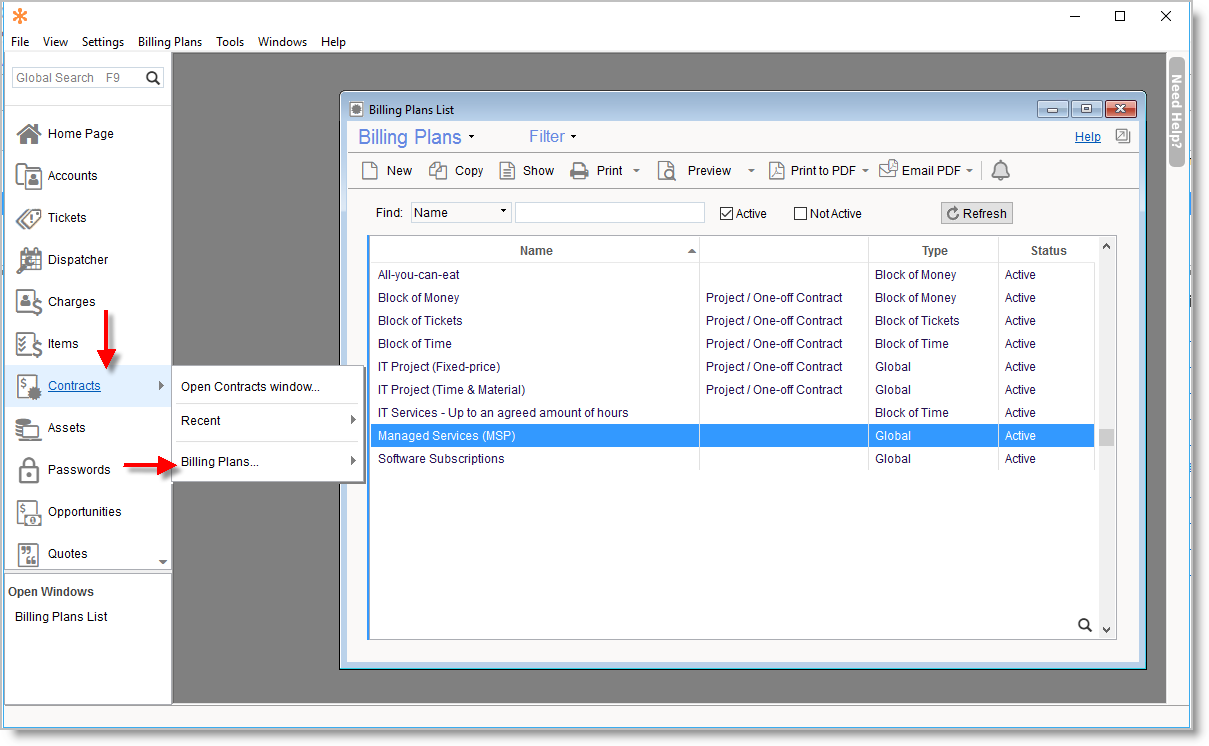Select the Dispatcher calendar icon
The width and height of the screenshot is (1209, 746).
tap(30, 260)
